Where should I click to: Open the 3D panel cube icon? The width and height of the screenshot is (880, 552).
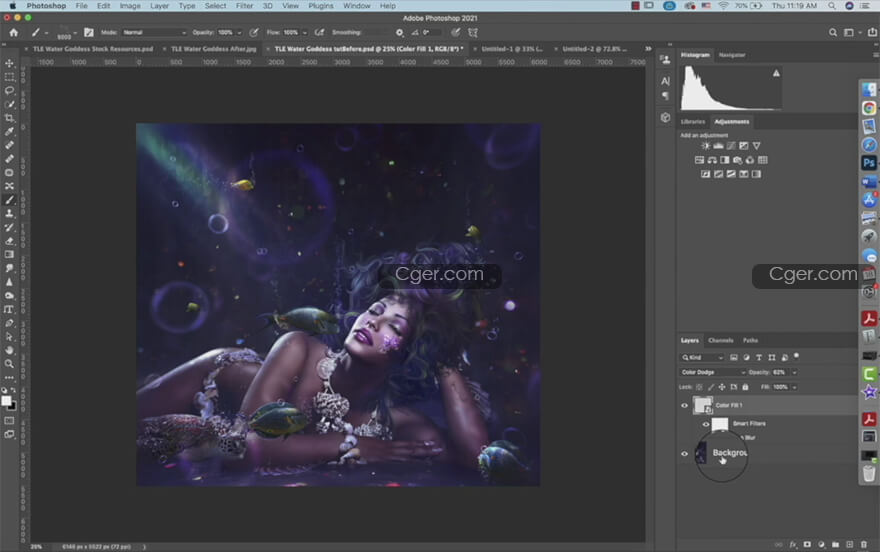tap(665, 117)
